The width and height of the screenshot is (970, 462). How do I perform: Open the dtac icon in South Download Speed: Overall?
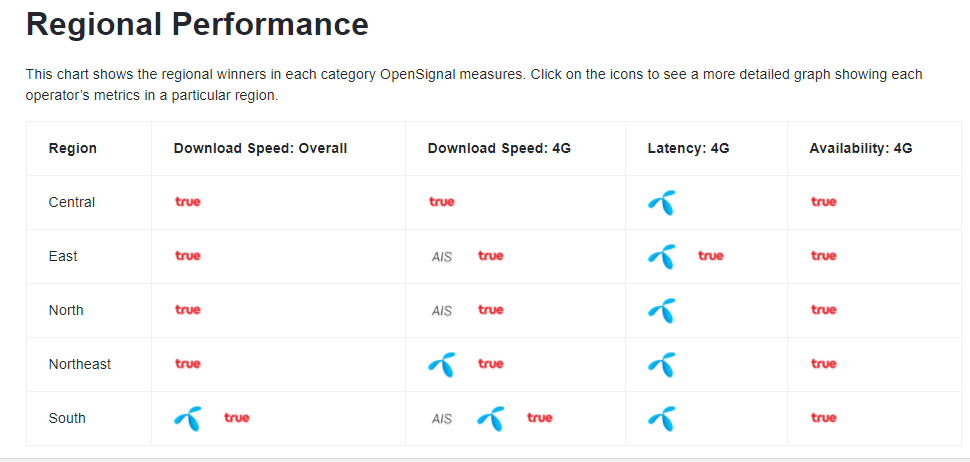(187, 419)
